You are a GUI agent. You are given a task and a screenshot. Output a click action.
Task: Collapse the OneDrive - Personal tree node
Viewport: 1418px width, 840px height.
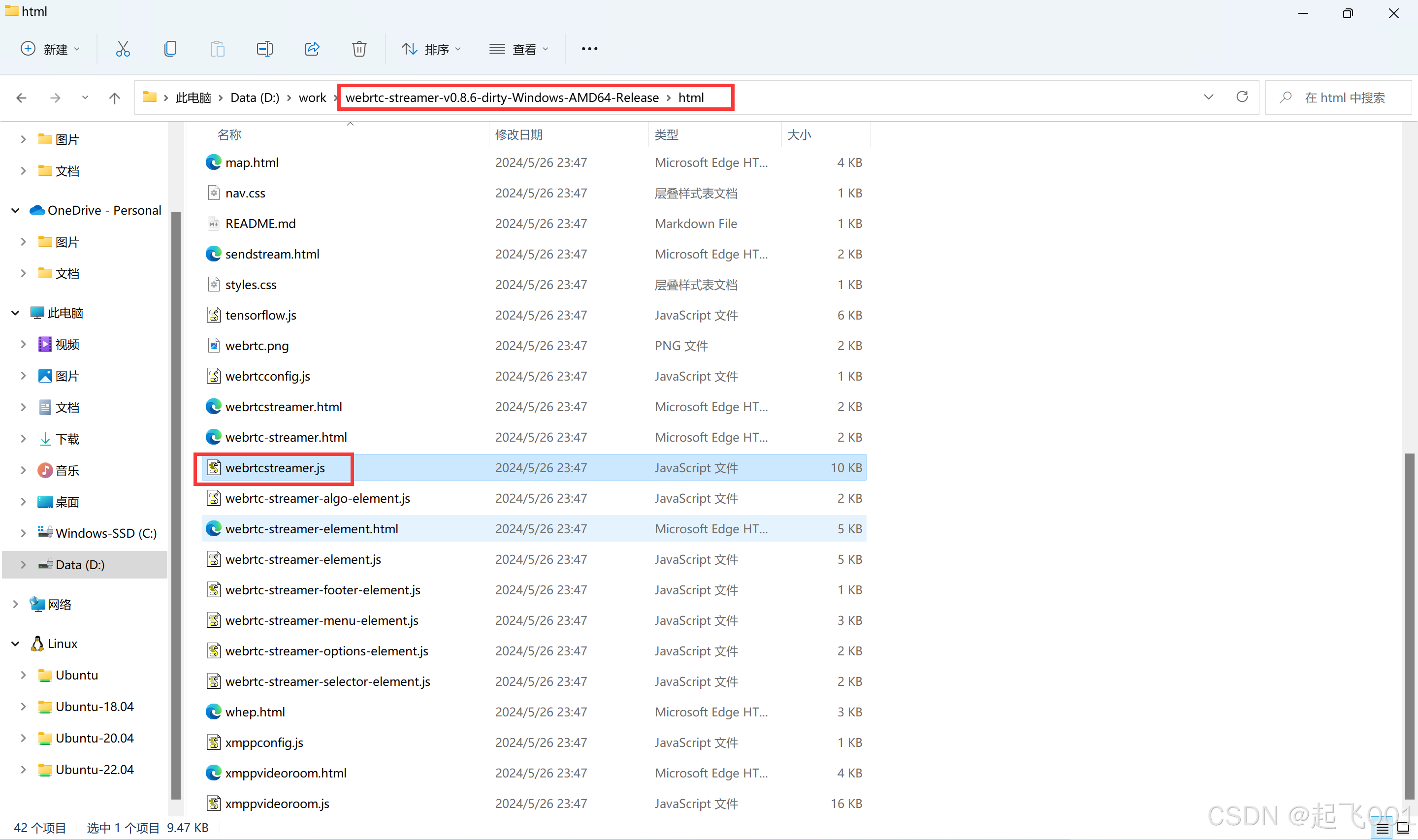tap(15, 211)
